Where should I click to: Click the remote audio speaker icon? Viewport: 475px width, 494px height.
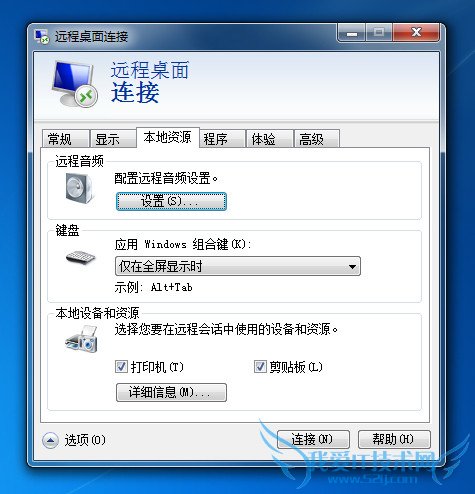80,188
